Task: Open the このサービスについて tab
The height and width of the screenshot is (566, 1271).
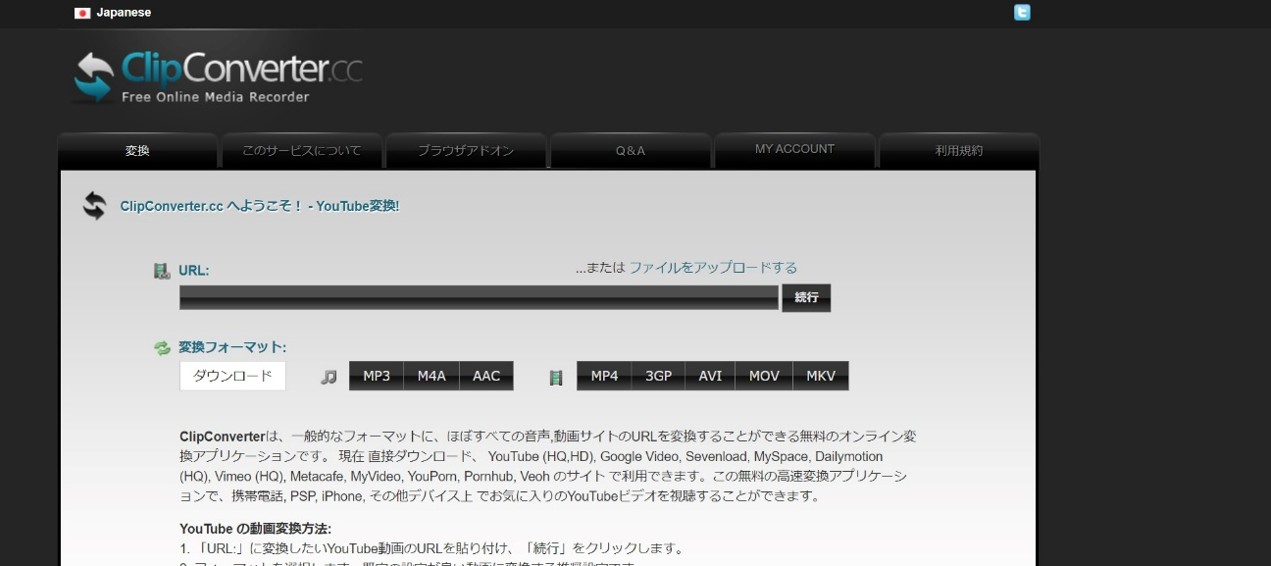Action: [x=301, y=151]
